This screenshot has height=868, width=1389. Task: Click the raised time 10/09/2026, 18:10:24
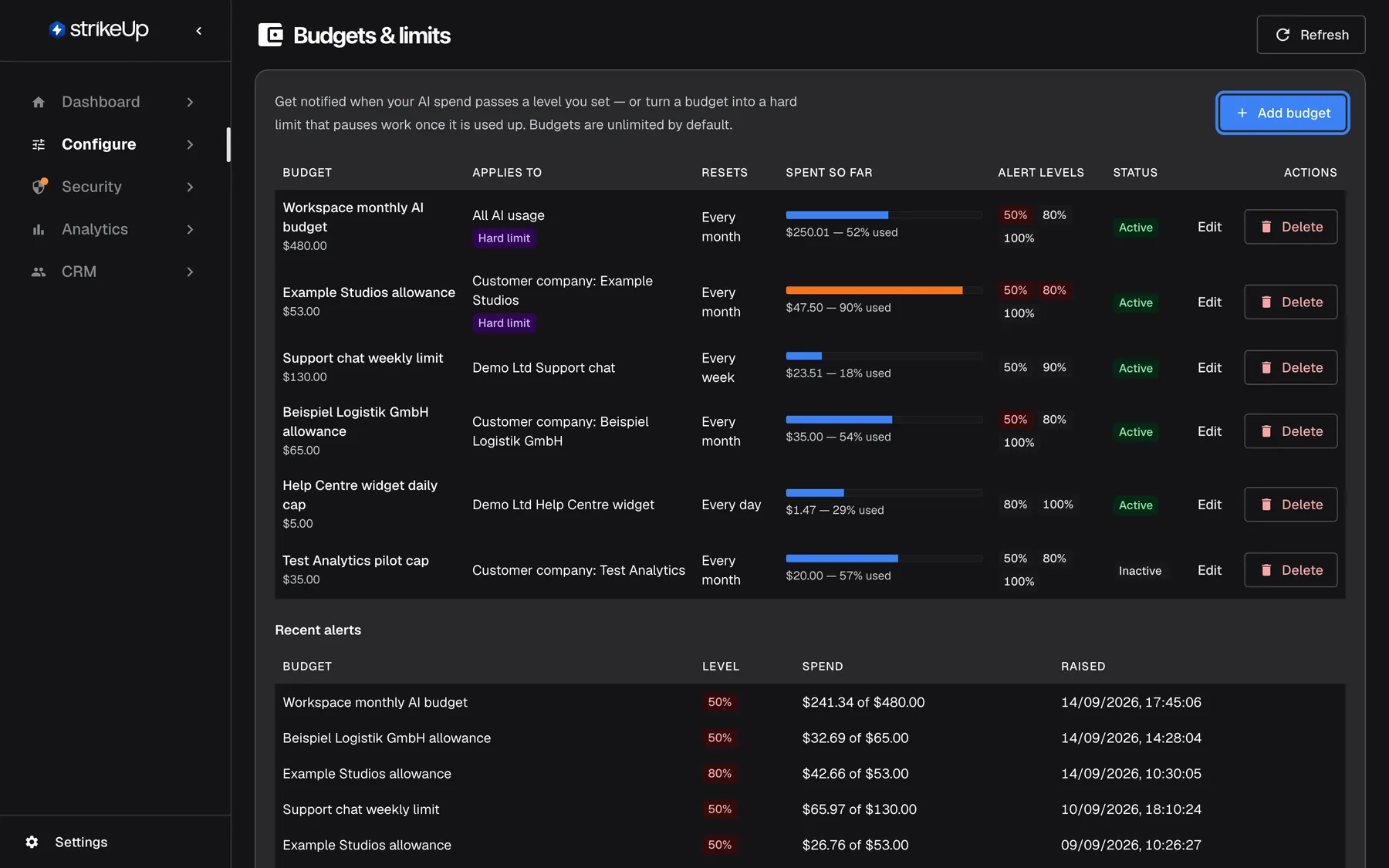click(x=1130, y=809)
